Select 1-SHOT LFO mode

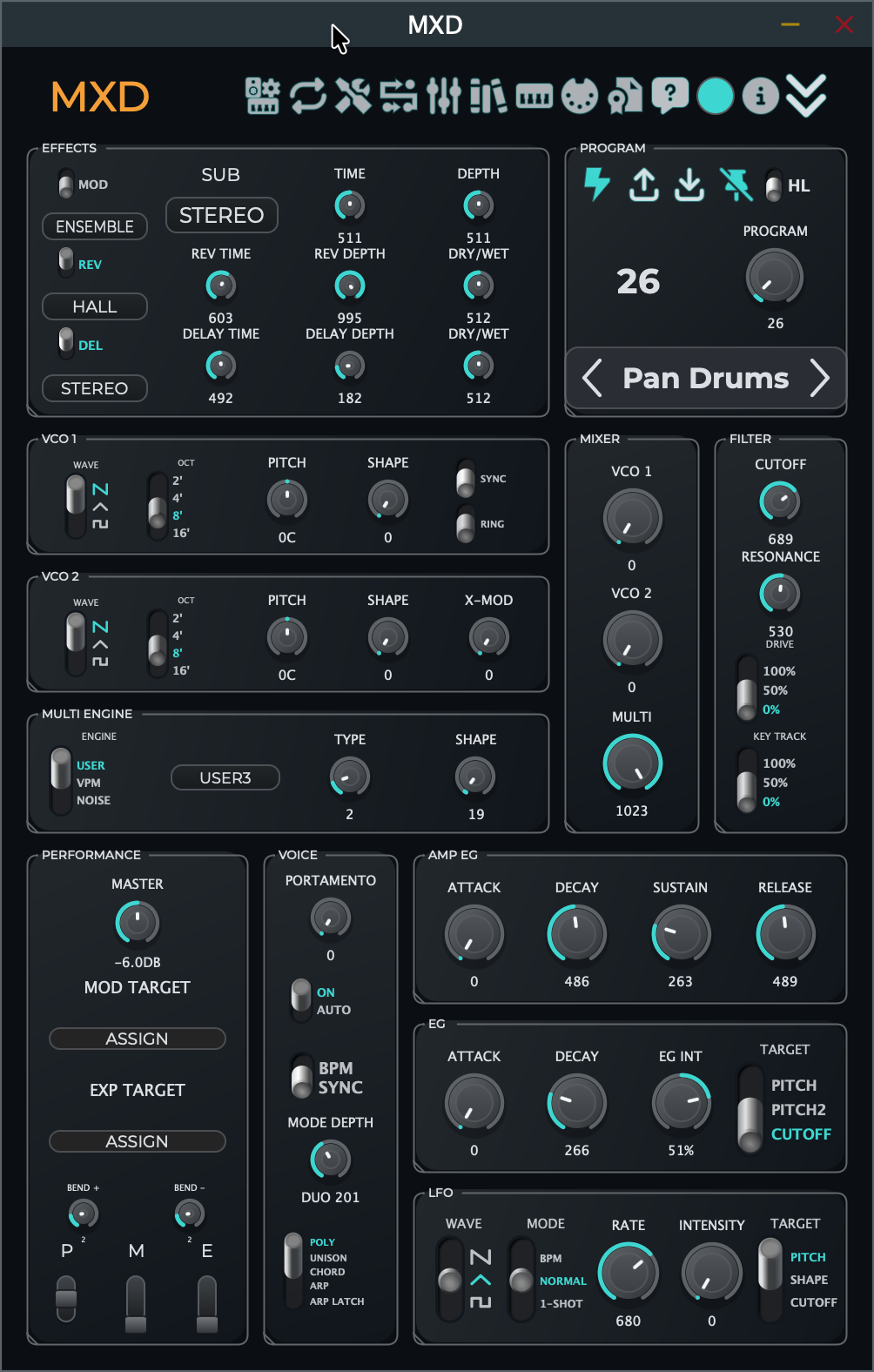coord(561,1303)
